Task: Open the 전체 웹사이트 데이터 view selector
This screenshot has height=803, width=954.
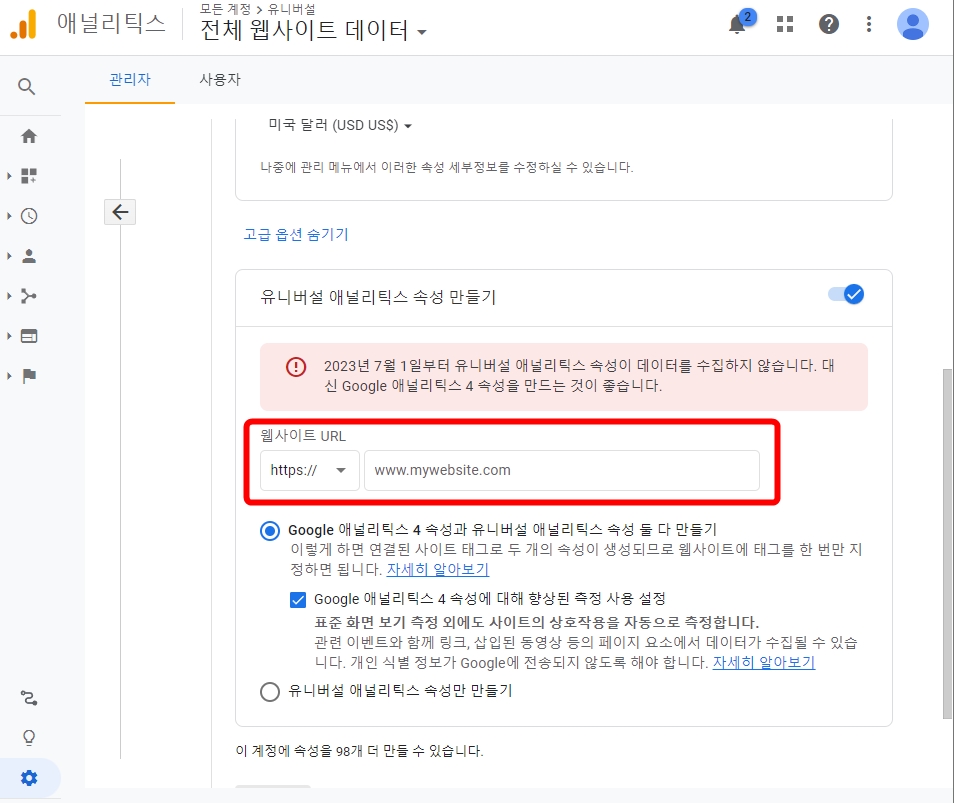Action: point(313,30)
